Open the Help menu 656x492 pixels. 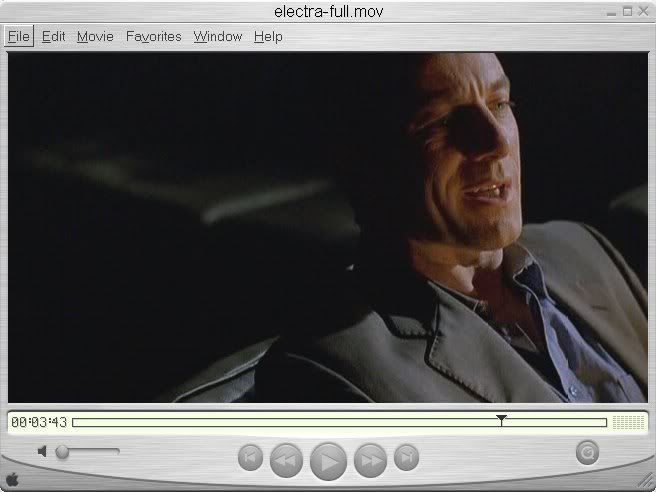click(x=268, y=36)
